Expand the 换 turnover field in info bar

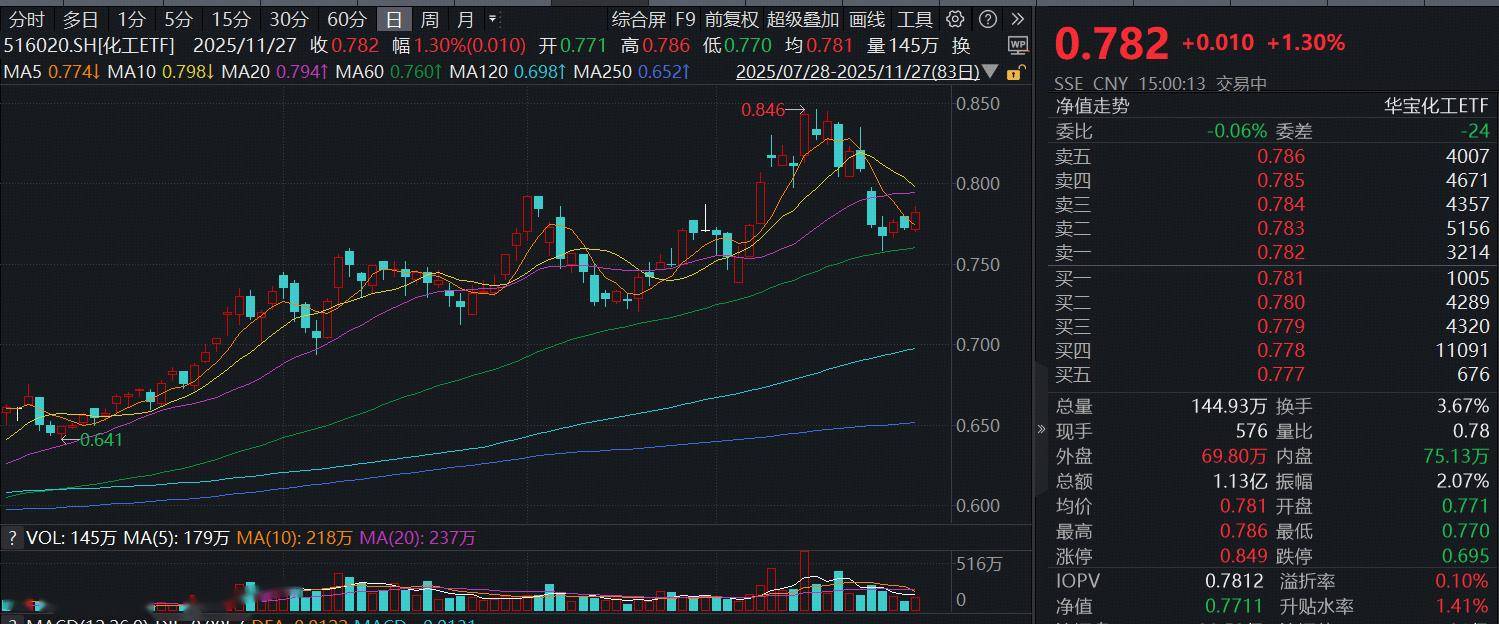click(961, 45)
